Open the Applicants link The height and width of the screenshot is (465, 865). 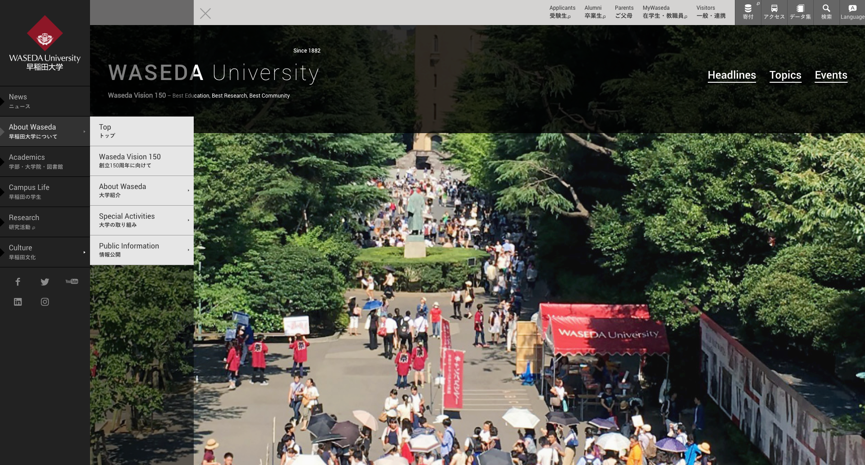pyautogui.click(x=562, y=12)
